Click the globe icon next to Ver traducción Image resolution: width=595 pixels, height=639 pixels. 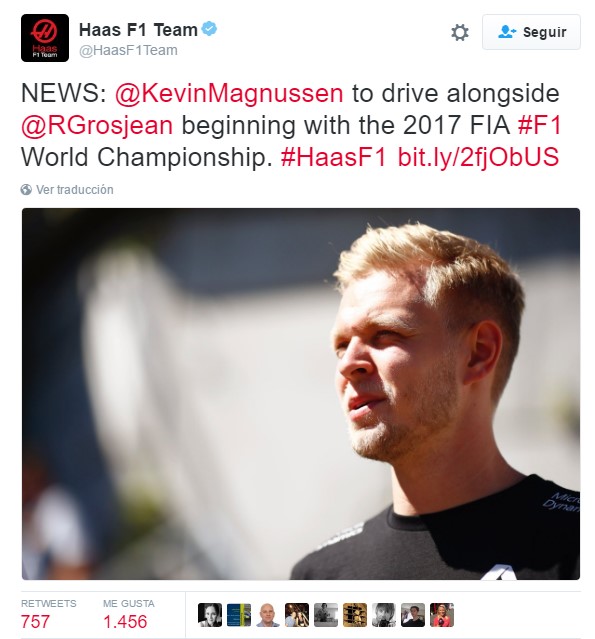(26, 189)
